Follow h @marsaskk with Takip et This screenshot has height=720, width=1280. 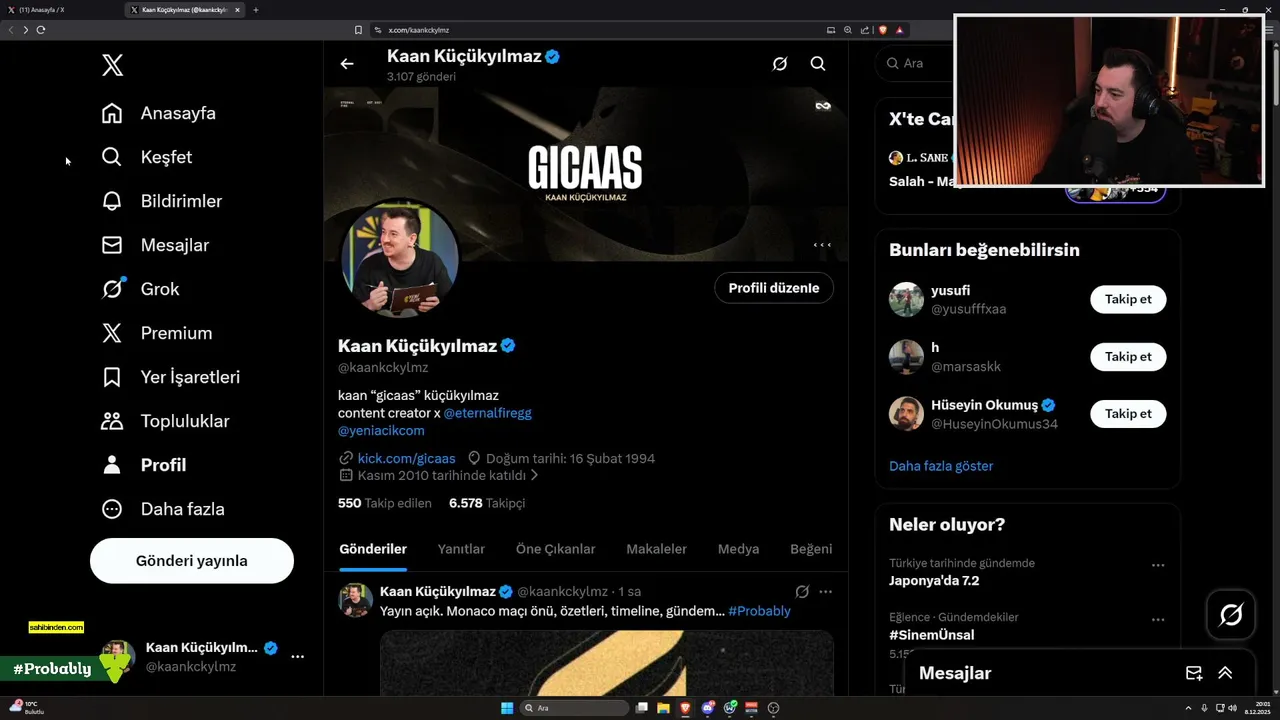point(1128,357)
